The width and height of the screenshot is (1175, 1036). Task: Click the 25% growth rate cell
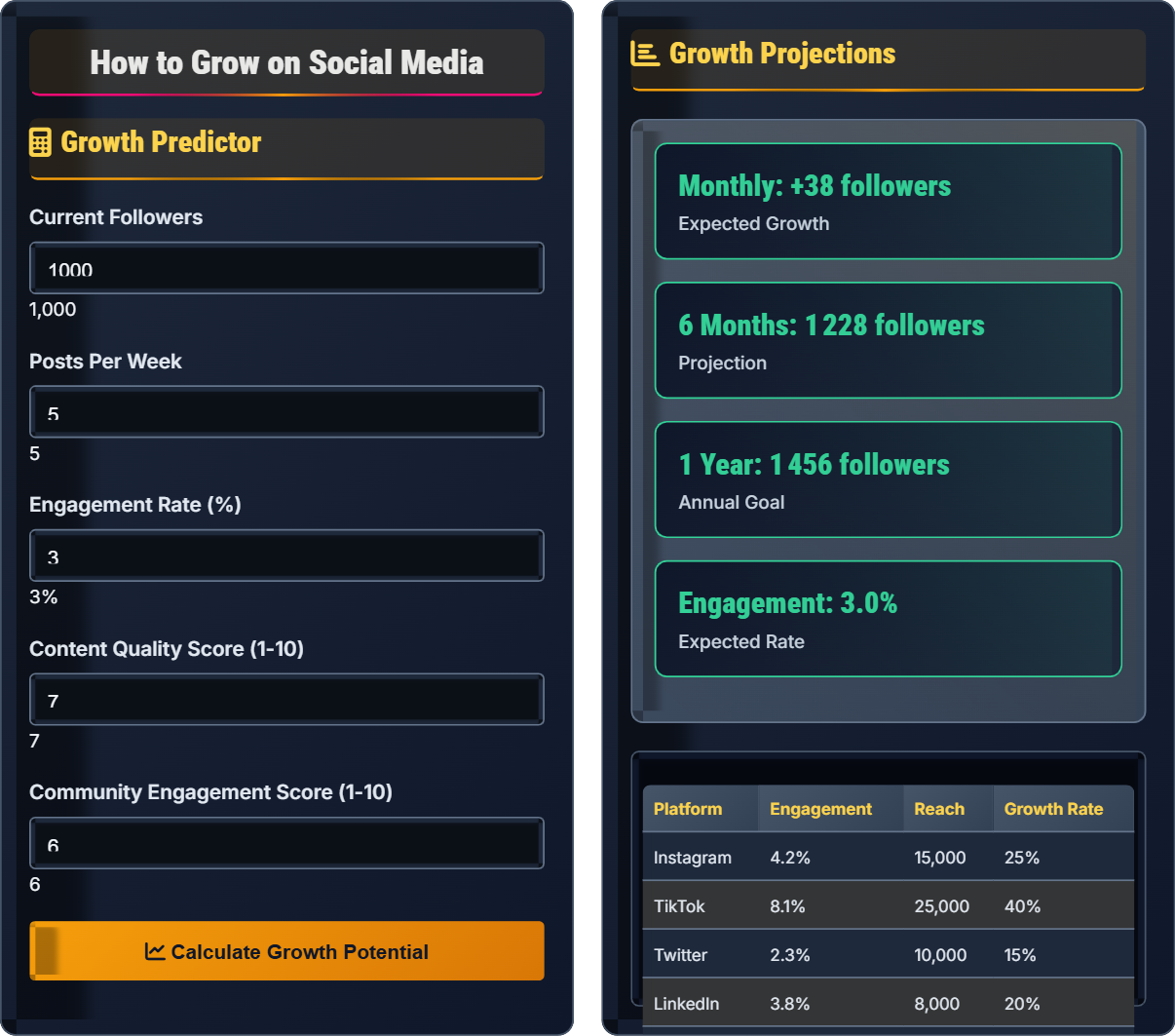click(1022, 858)
